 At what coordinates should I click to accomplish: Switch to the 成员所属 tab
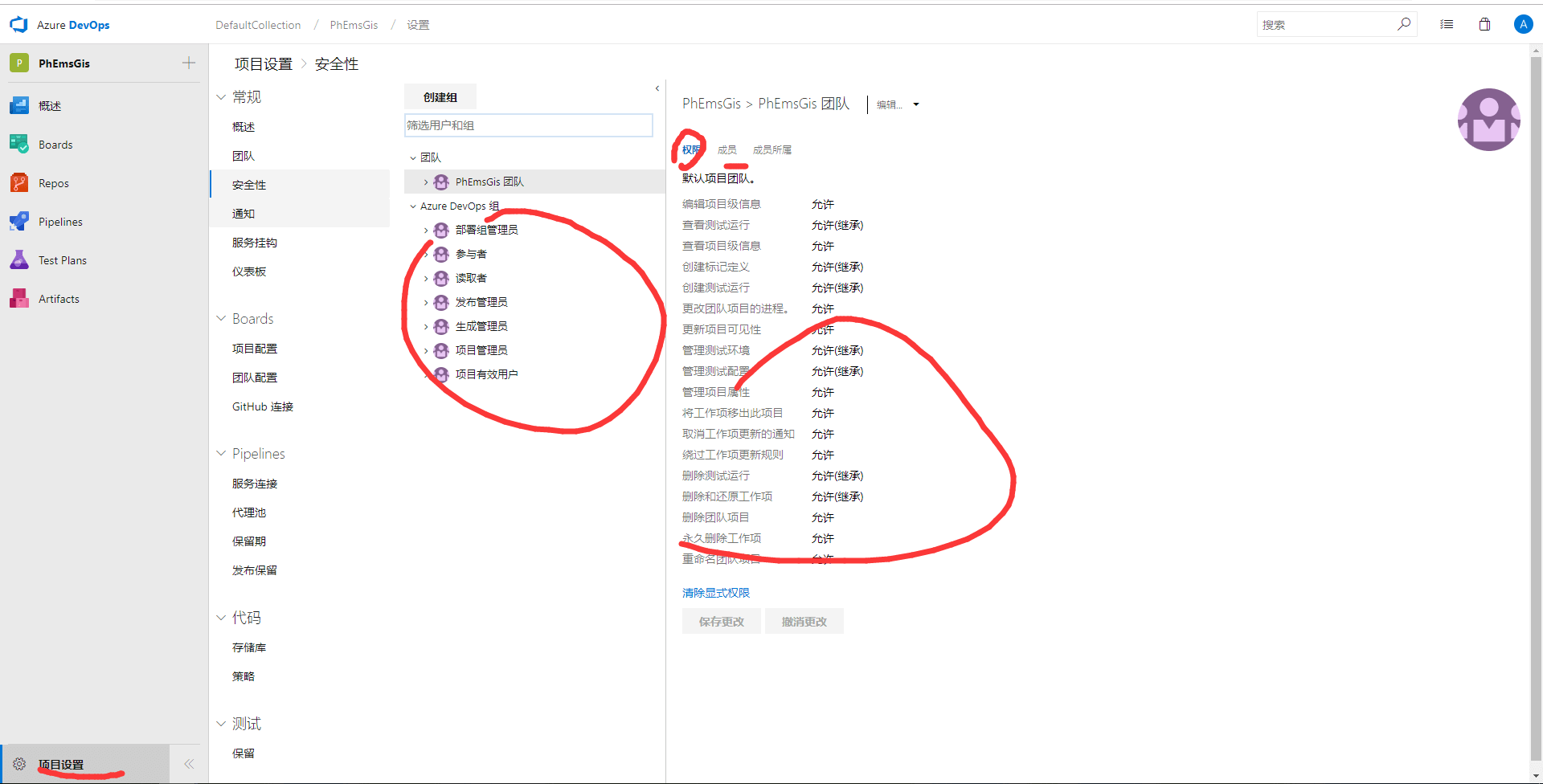(771, 150)
